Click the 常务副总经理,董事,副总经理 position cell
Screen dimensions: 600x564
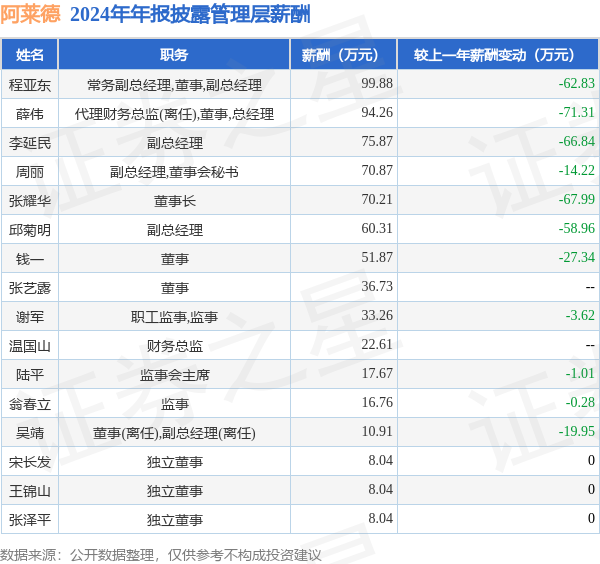pos(174,85)
